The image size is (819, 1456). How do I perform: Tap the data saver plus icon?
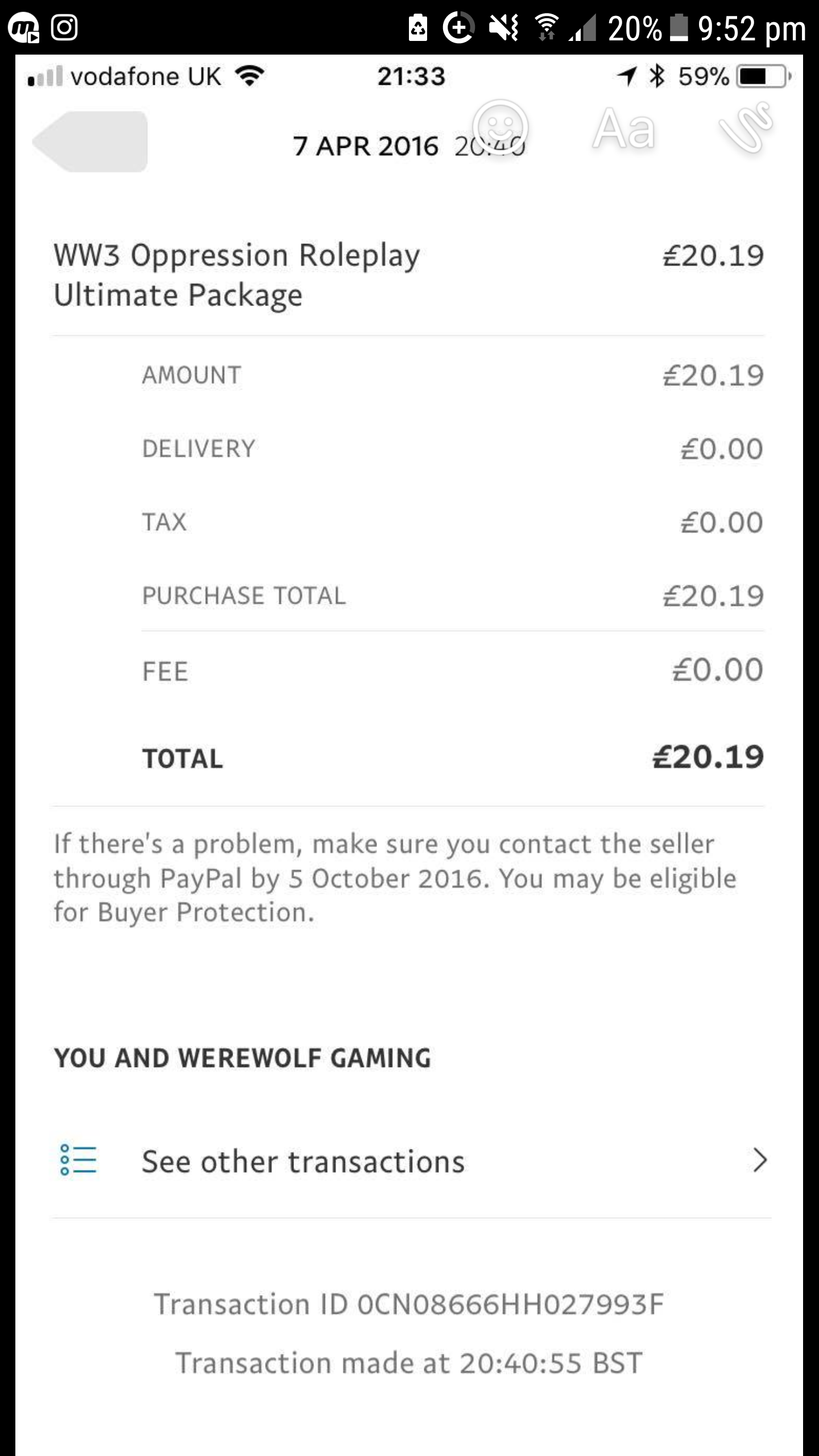[x=458, y=27]
